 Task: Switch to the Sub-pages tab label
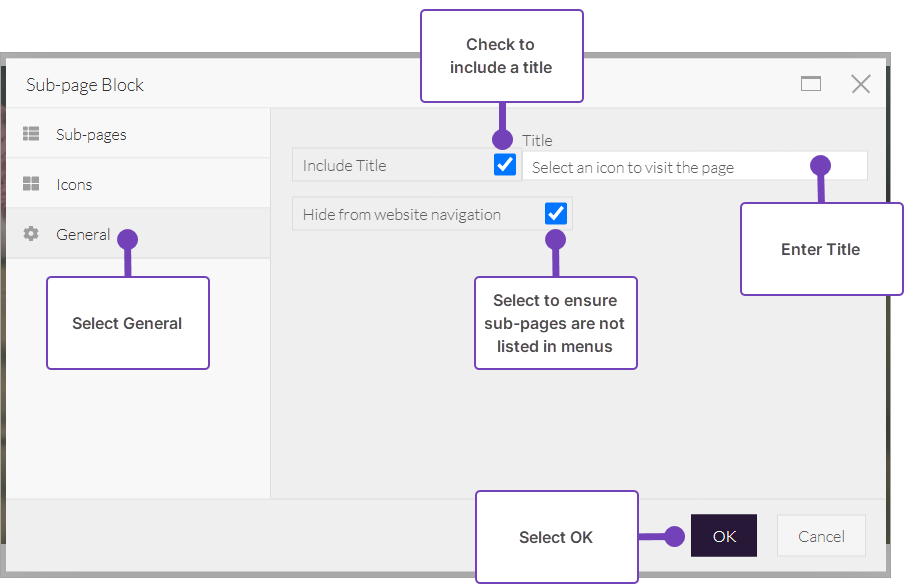coord(91,134)
